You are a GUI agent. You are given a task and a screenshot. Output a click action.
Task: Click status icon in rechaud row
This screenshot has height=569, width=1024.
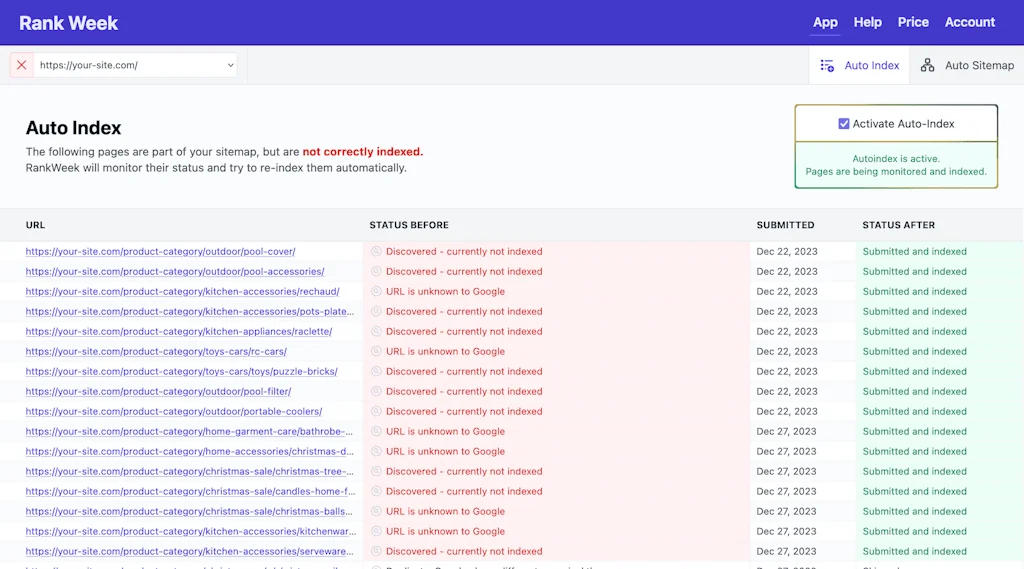point(376,291)
